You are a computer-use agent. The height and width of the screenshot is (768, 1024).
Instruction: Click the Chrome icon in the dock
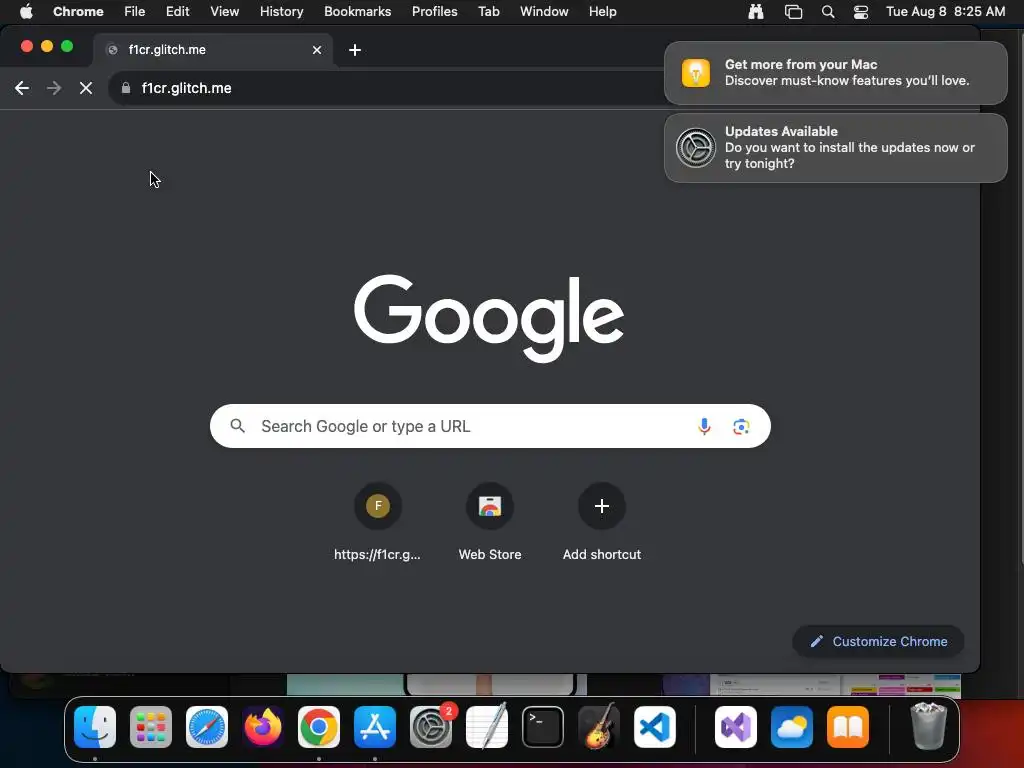pyautogui.click(x=319, y=727)
